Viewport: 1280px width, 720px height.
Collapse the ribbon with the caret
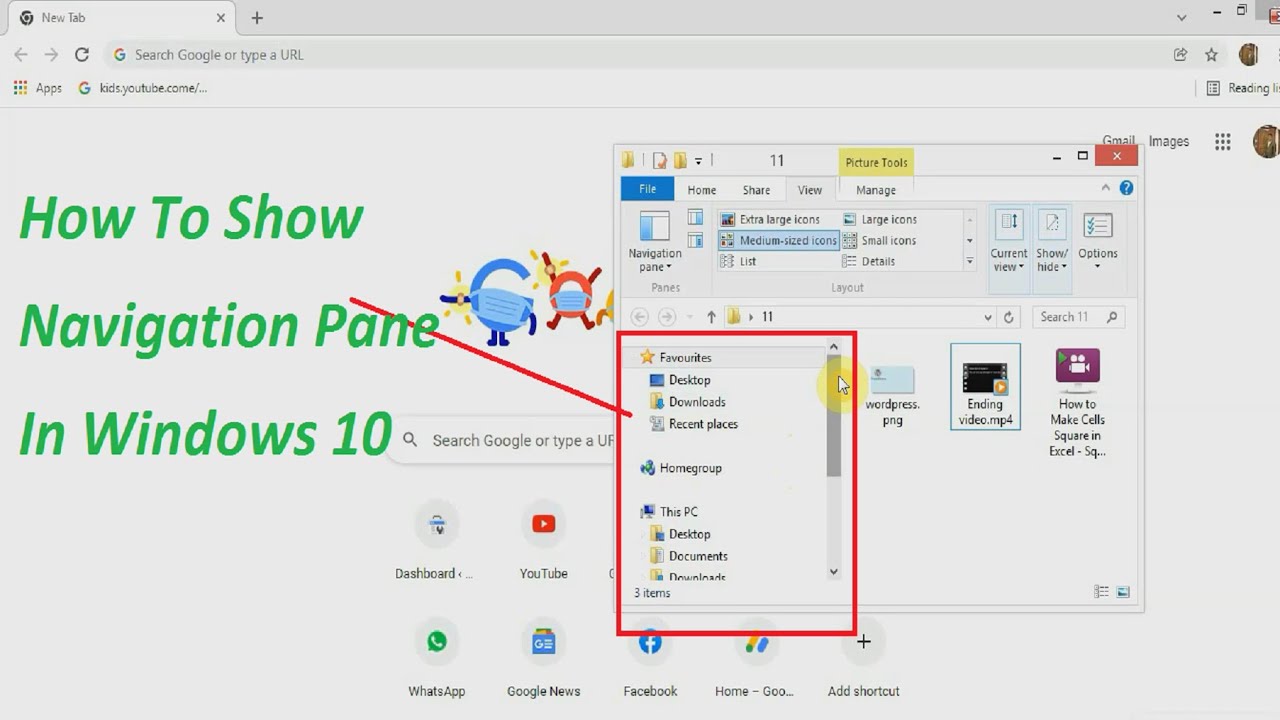pyautogui.click(x=1105, y=187)
